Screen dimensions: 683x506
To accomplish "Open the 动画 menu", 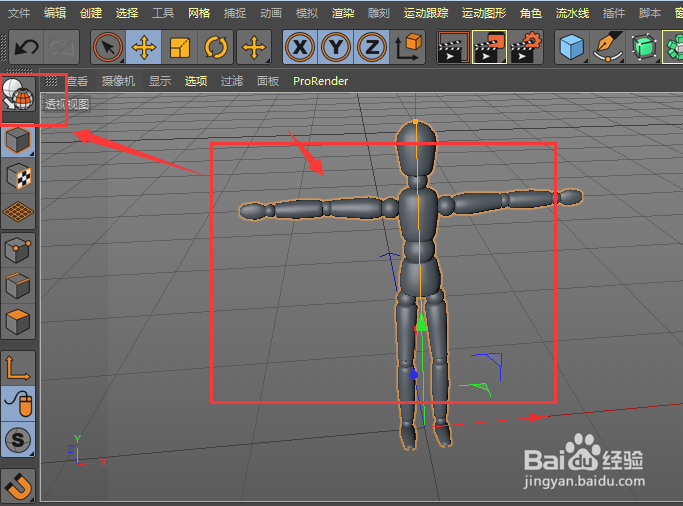I will (270, 13).
